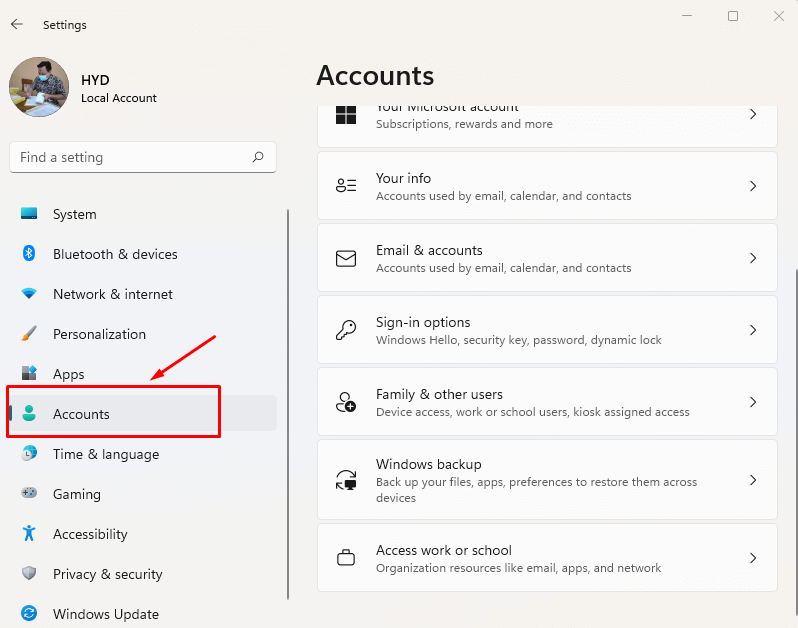Expand Your info chevron arrow

753,186
